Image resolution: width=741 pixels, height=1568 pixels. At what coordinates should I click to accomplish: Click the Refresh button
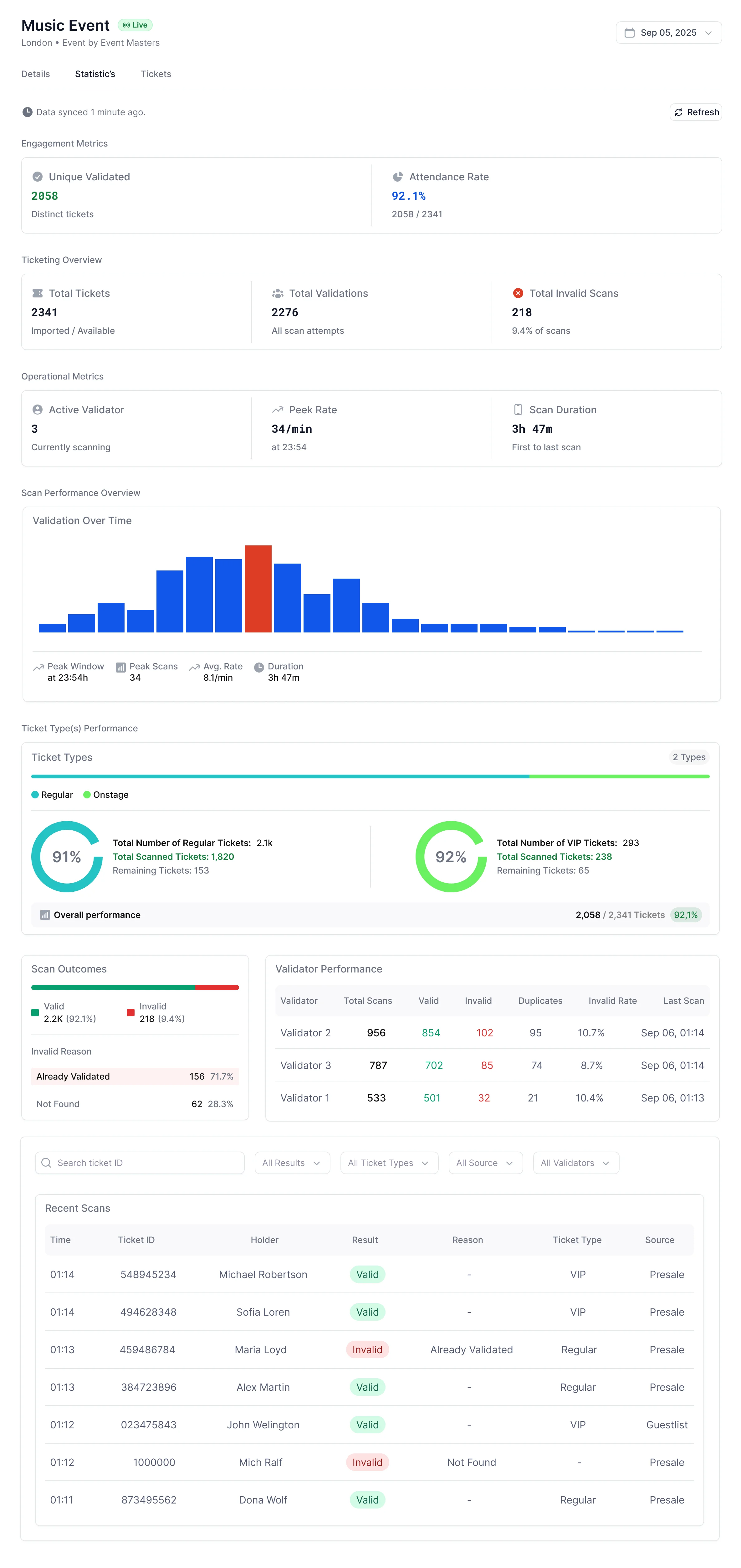click(695, 112)
